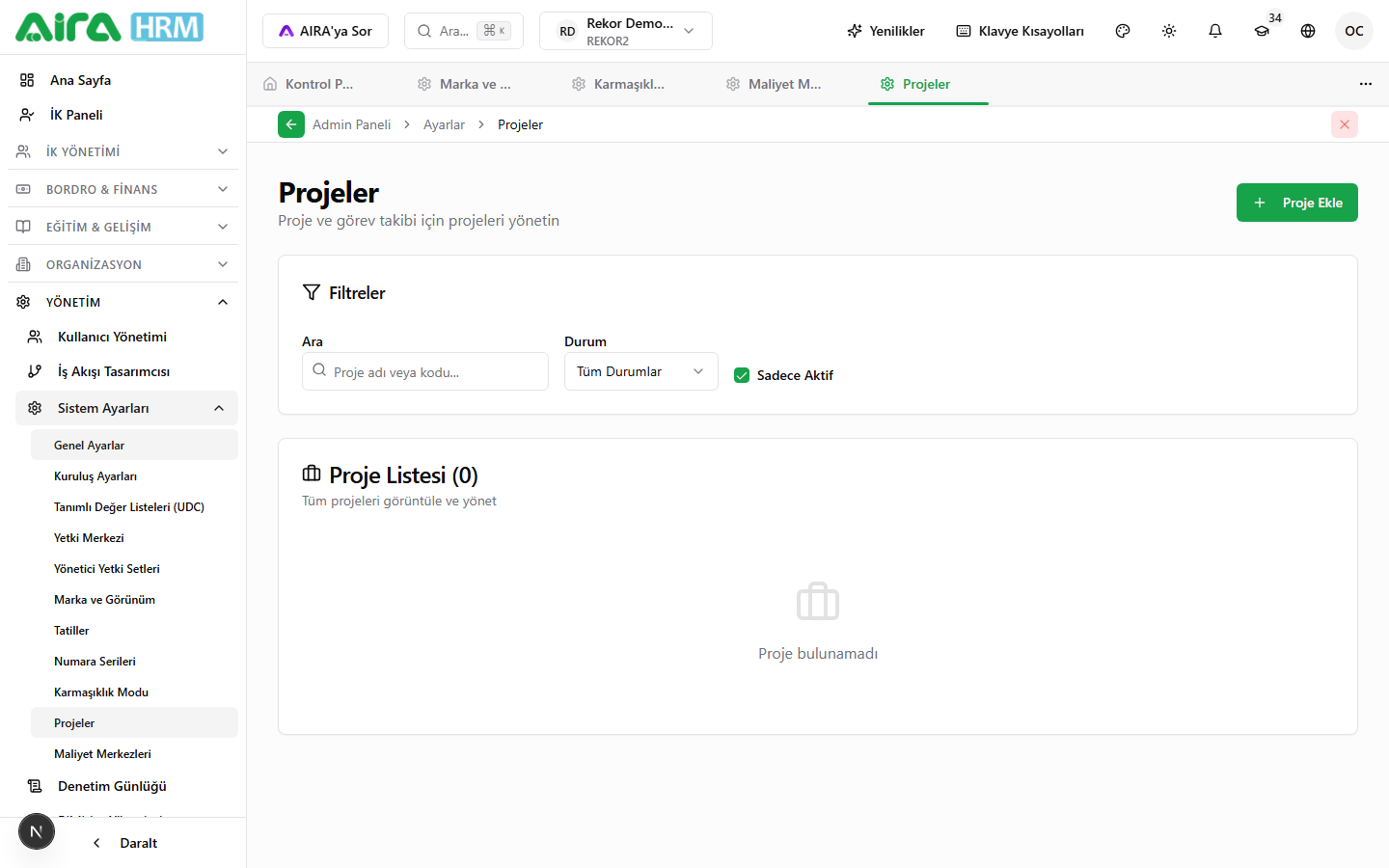Image resolution: width=1389 pixels, height=868 pixels.
Task: Expand the İK YÖNETİMİ section
Action: pyautogui.click(x=123, y=151)
